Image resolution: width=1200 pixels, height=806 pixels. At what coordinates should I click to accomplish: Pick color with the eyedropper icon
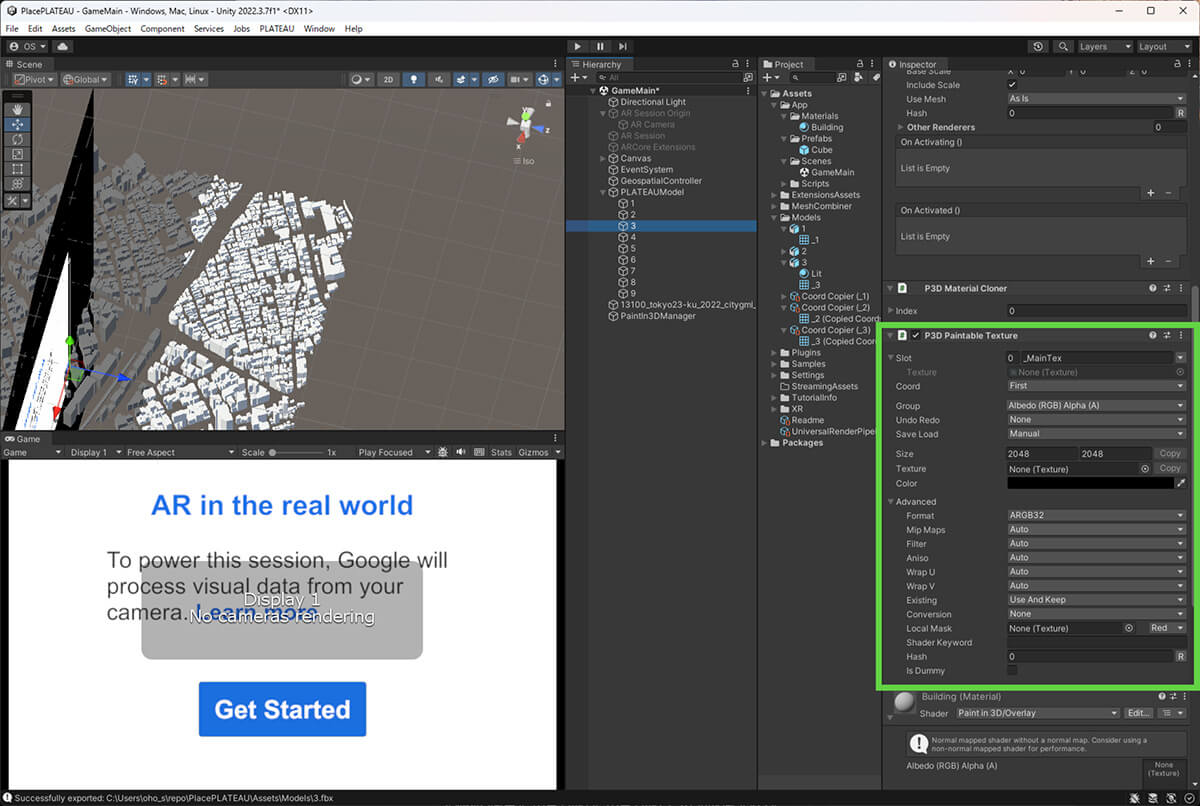pos(1180,483)
